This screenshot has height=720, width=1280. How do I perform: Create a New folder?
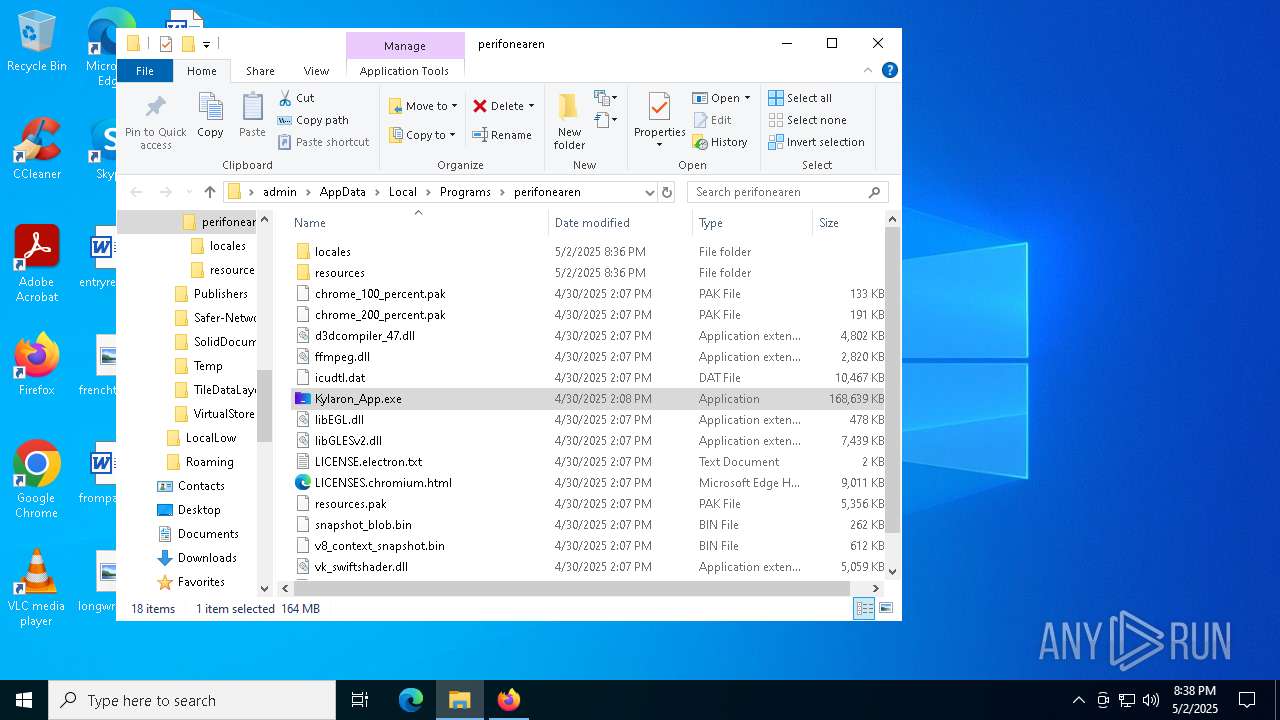(x=569, y=121)
